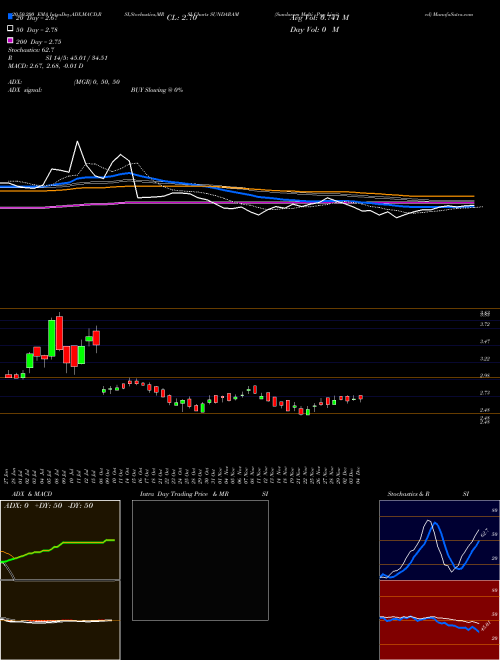Click the 'CL: 2.70' closing price
The height and width of the screenshot is (660, 500).
pos(181,18)
